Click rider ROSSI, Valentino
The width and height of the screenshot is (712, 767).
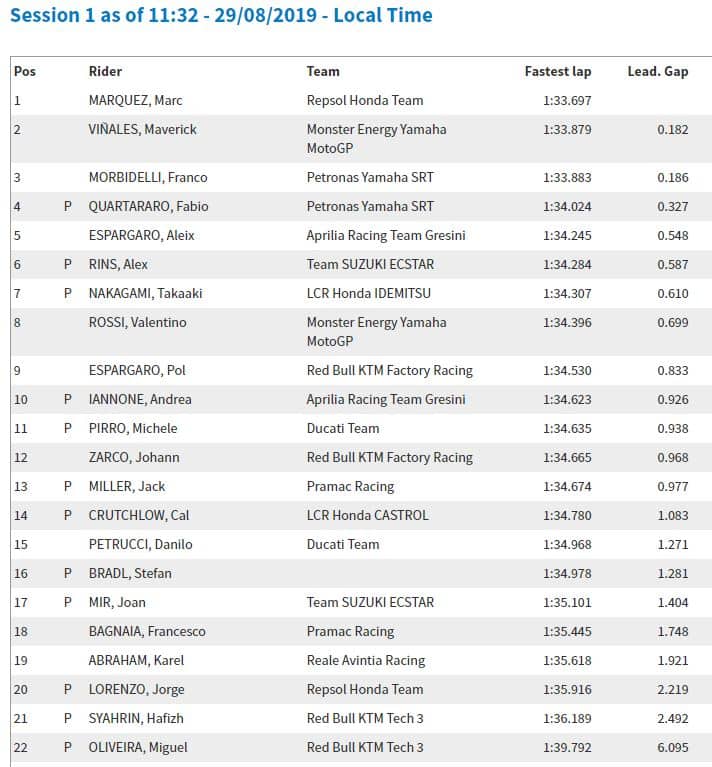(x=138, y=322)
